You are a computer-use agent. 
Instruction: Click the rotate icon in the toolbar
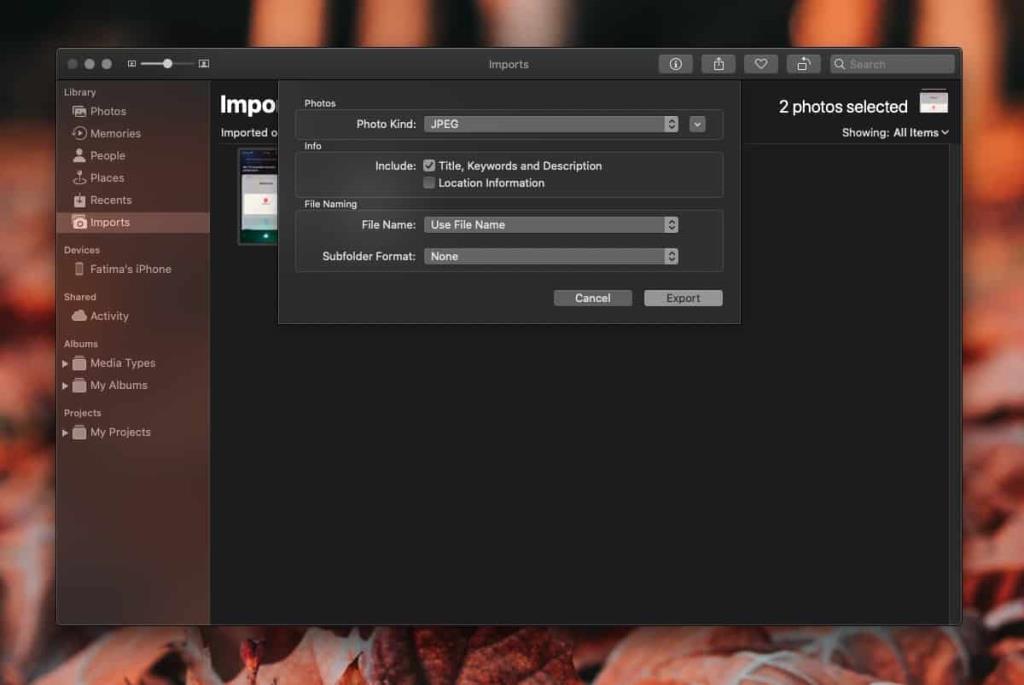point(804,63)
